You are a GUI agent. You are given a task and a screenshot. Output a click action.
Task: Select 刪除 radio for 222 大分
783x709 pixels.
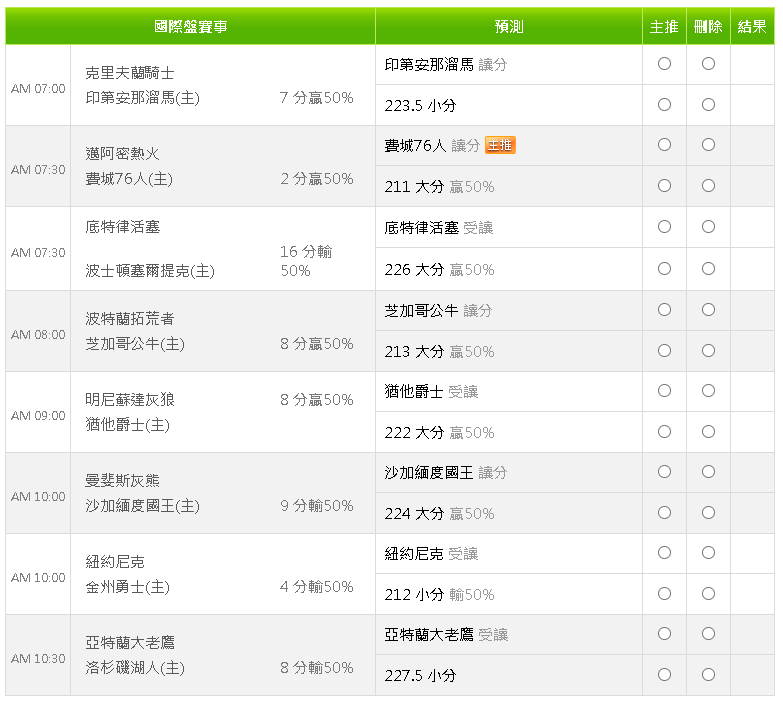coord(708,431)
